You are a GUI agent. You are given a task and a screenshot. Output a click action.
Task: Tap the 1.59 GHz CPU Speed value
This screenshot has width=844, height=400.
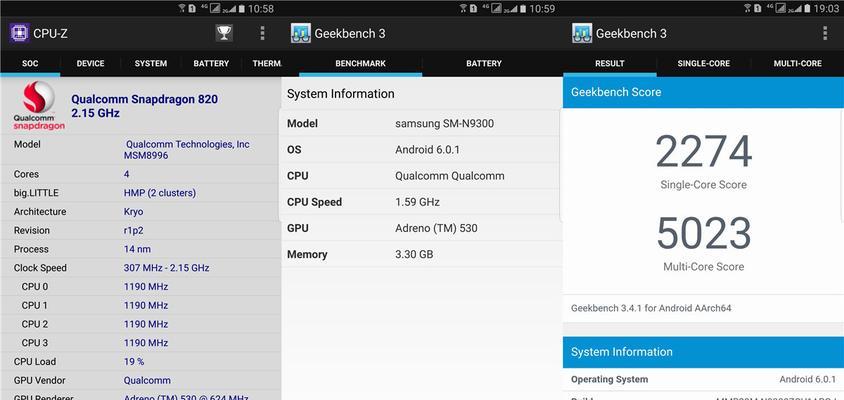coord(417,202)
